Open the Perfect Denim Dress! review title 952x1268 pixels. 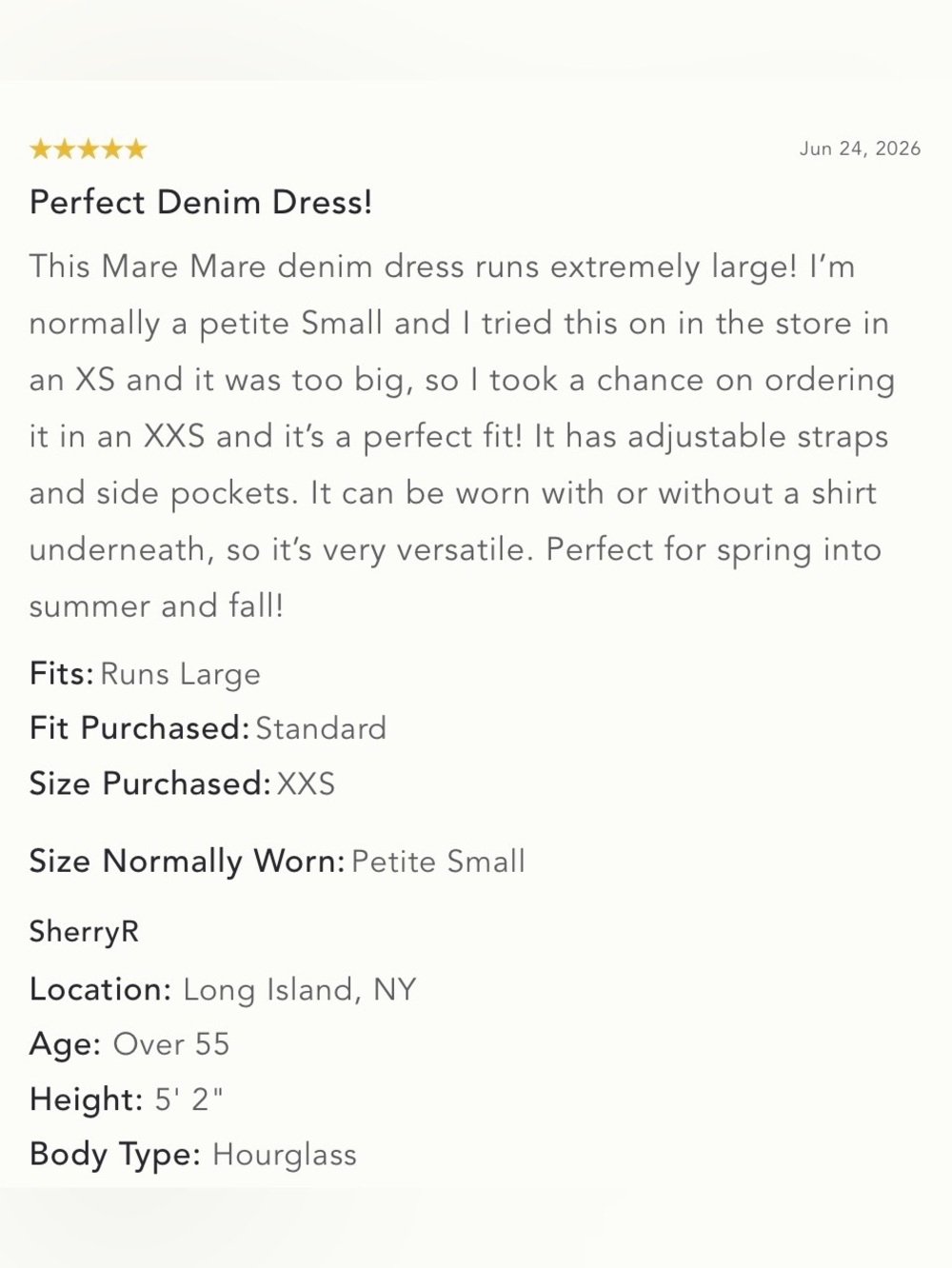[201, 202]
